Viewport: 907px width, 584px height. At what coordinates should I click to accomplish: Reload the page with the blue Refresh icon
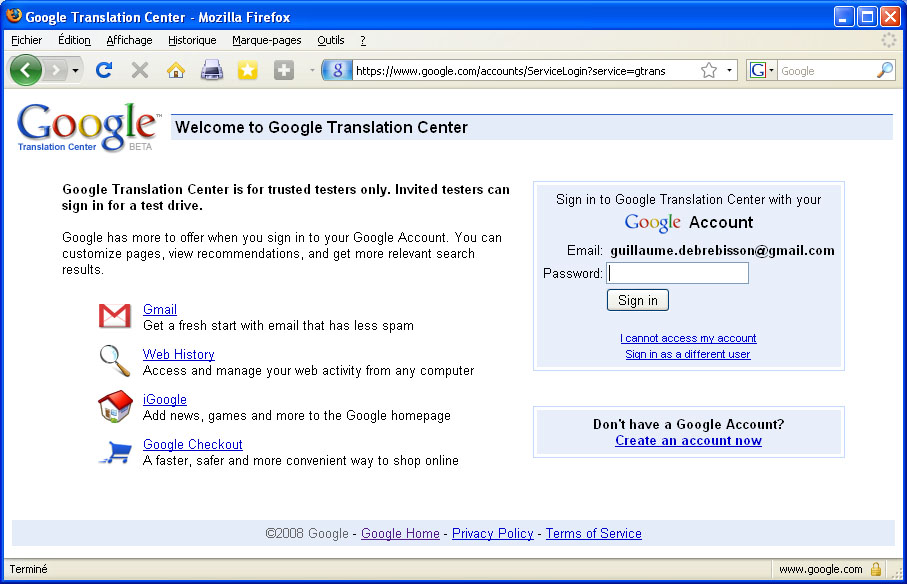[x=104, y=71]
